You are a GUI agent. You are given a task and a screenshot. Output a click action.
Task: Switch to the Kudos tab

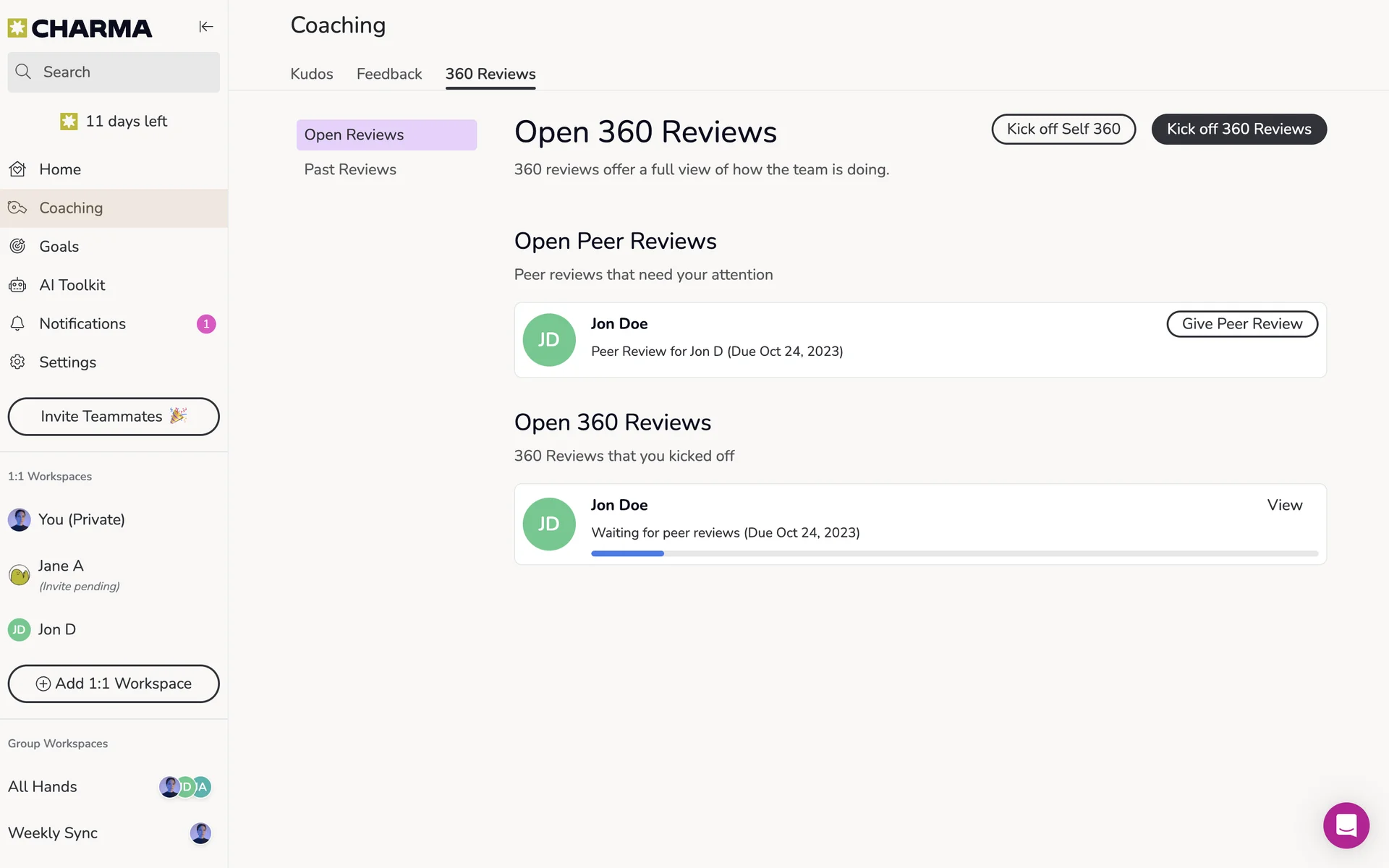[312, 74]
